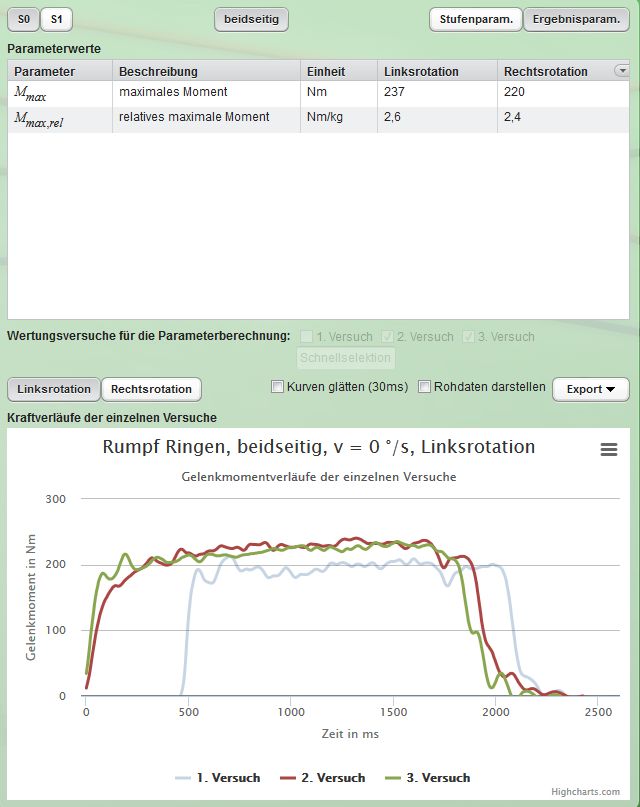
Task: Click the table column options arrow icon
Action: [622, 71]
